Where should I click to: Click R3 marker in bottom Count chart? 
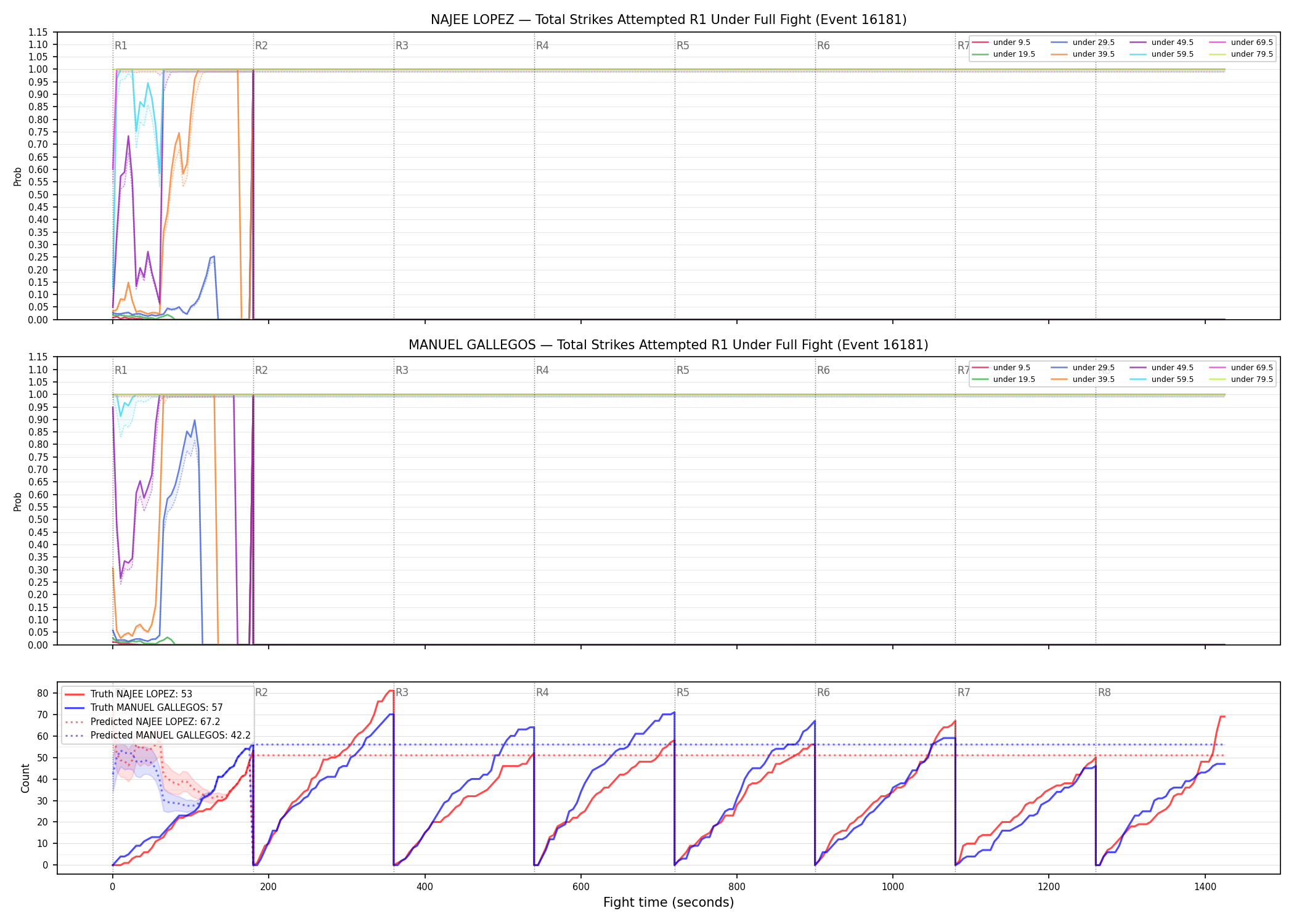click(x=402, y=692)
